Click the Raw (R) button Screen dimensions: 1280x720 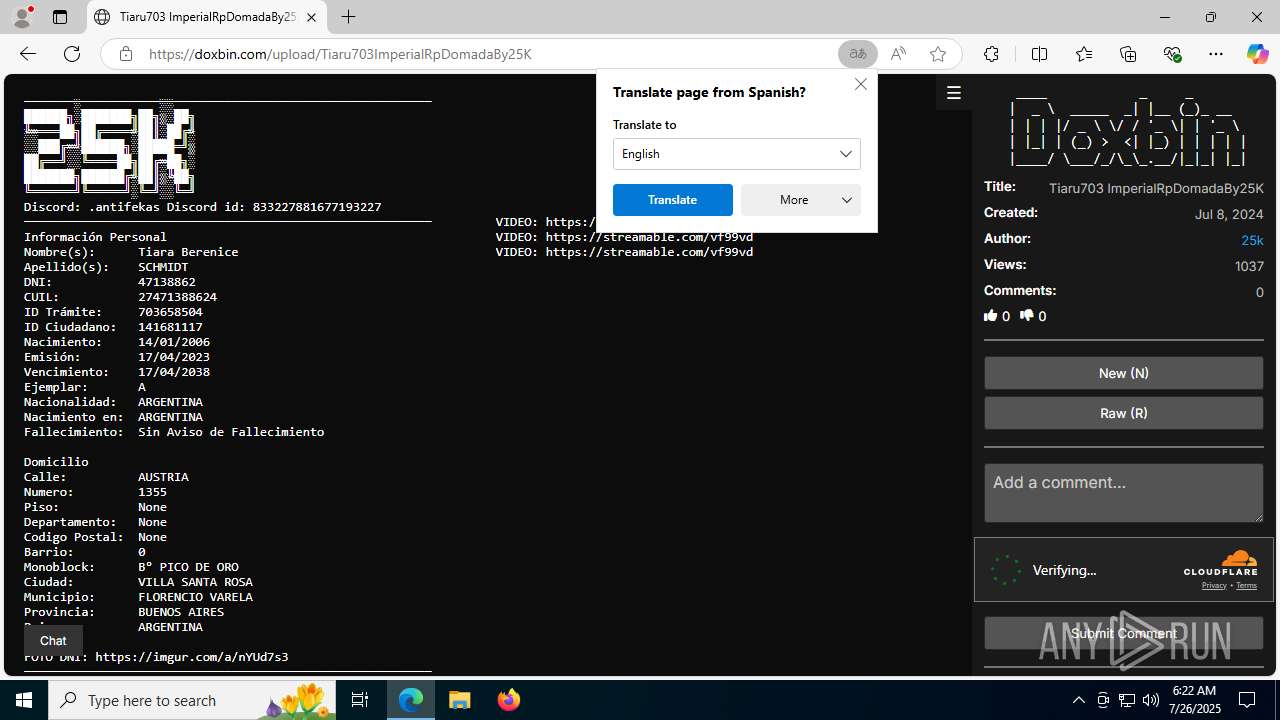tap(1124, 413)
